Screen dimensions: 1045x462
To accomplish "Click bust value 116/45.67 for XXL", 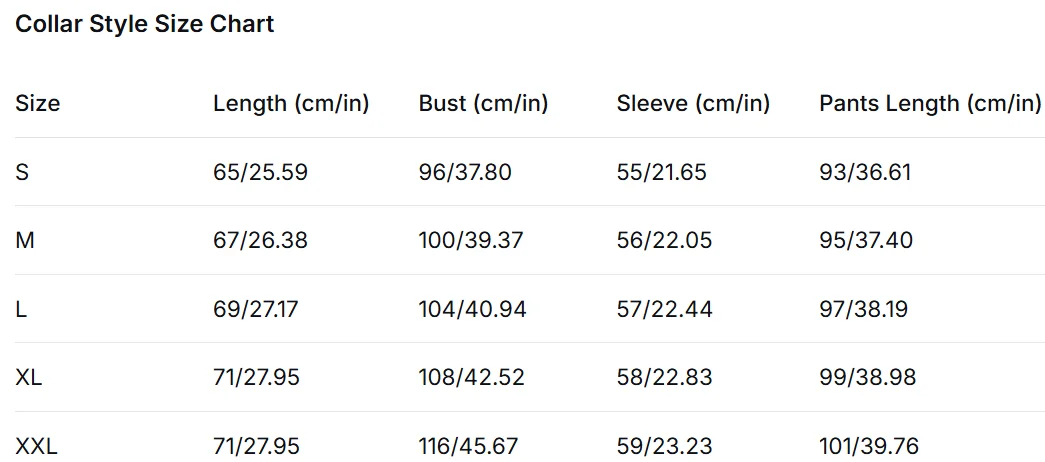I will 468,445.
